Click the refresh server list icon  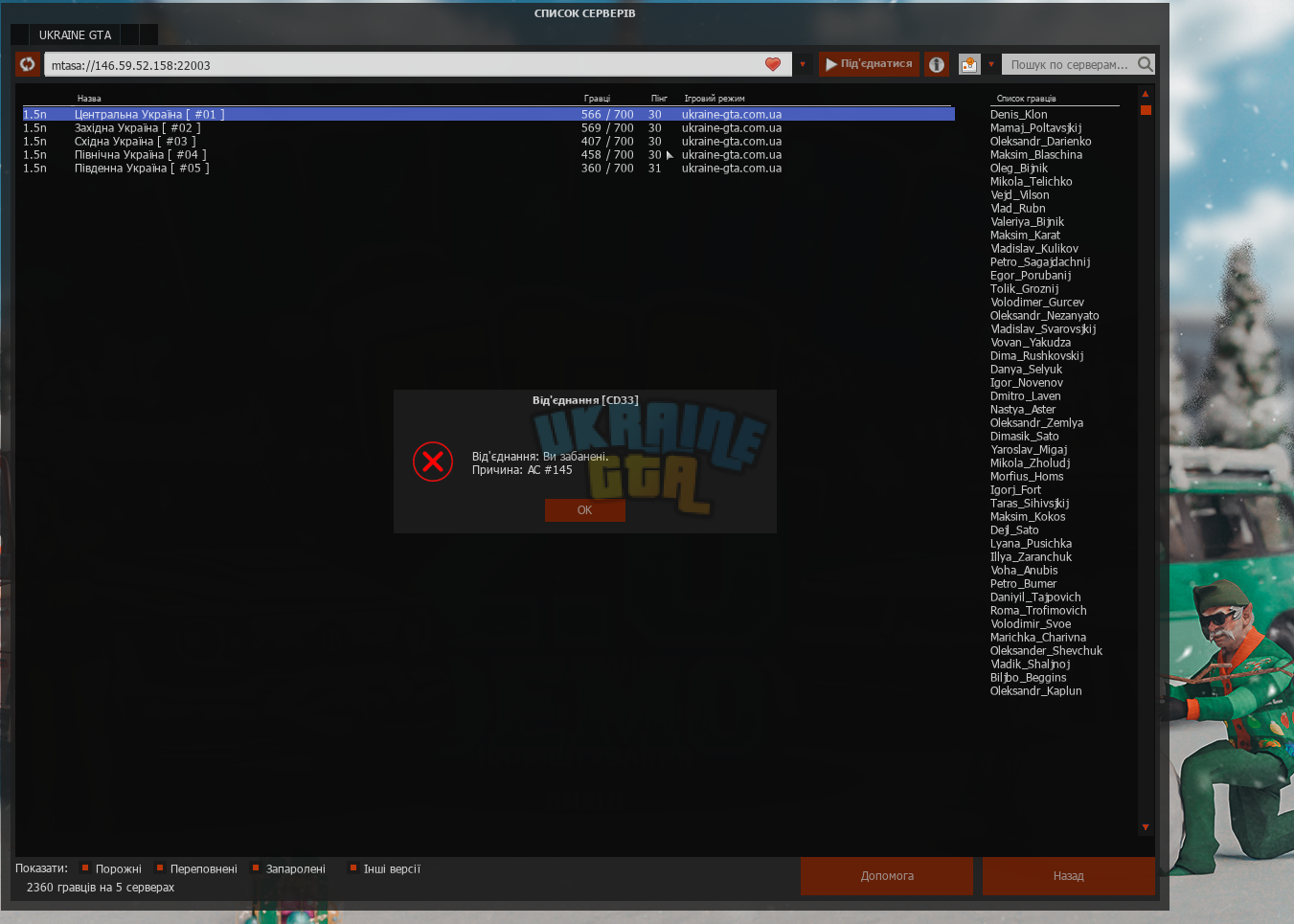coord(27,64)
